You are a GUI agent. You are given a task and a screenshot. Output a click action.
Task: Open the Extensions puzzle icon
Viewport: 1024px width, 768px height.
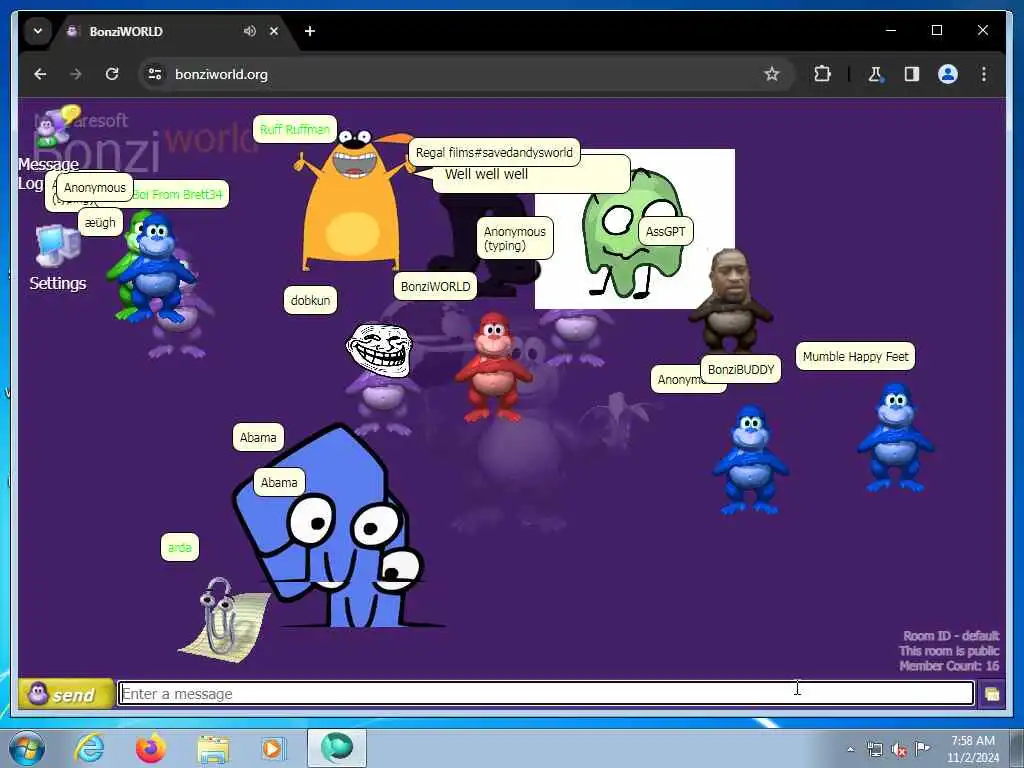pos(822,74)
